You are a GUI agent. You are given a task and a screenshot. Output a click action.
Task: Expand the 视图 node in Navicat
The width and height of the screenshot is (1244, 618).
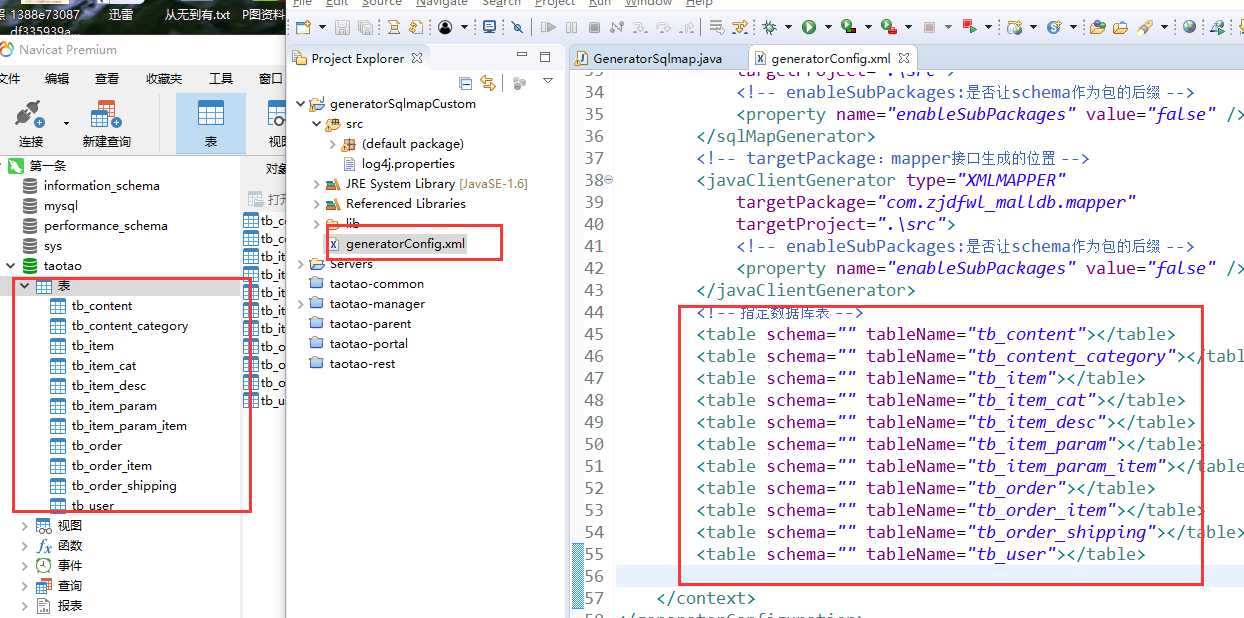(x=26, y=525)
